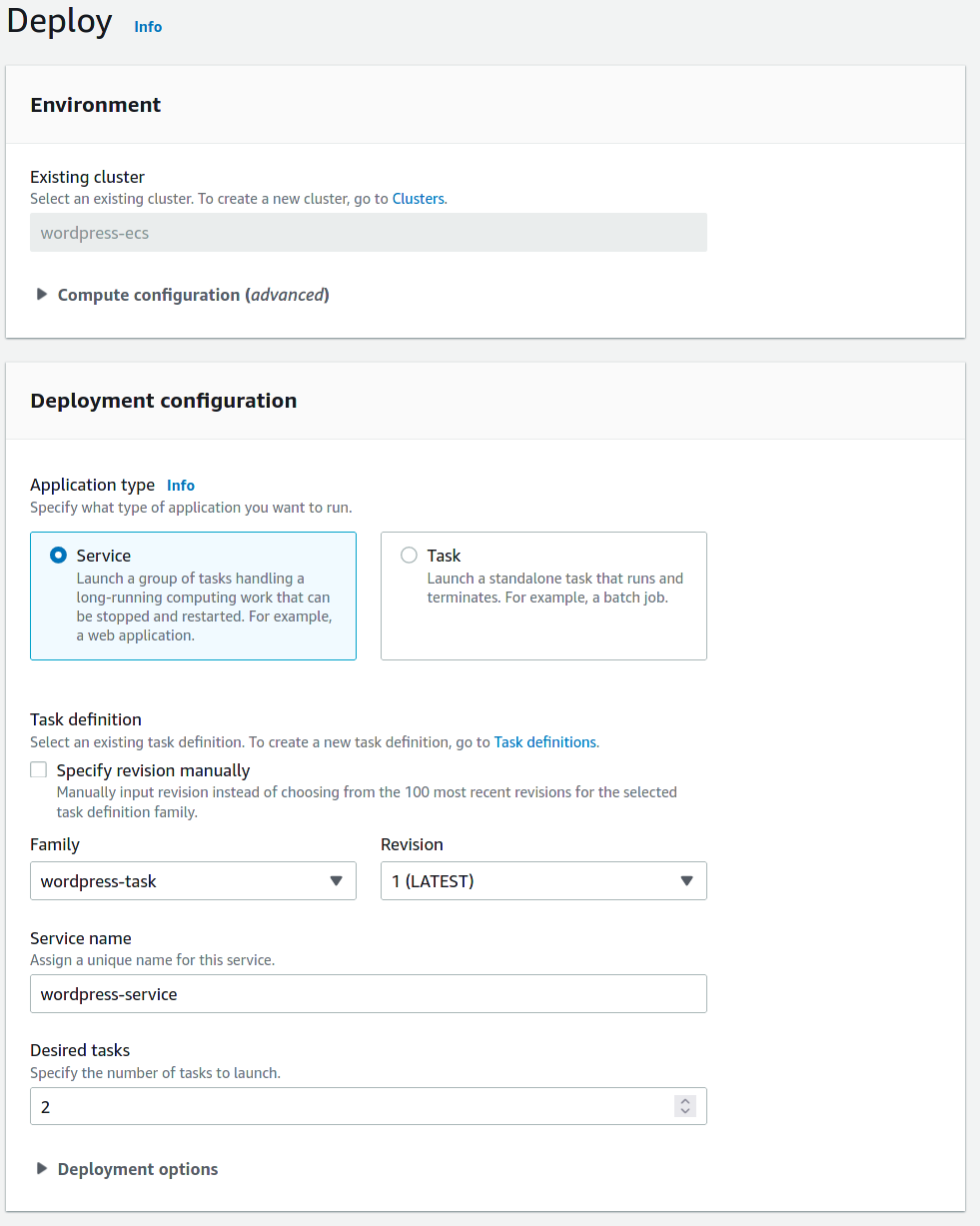Open the Revision dropdown arrow
980x1226 pixels.
click(x=686, y=881)
